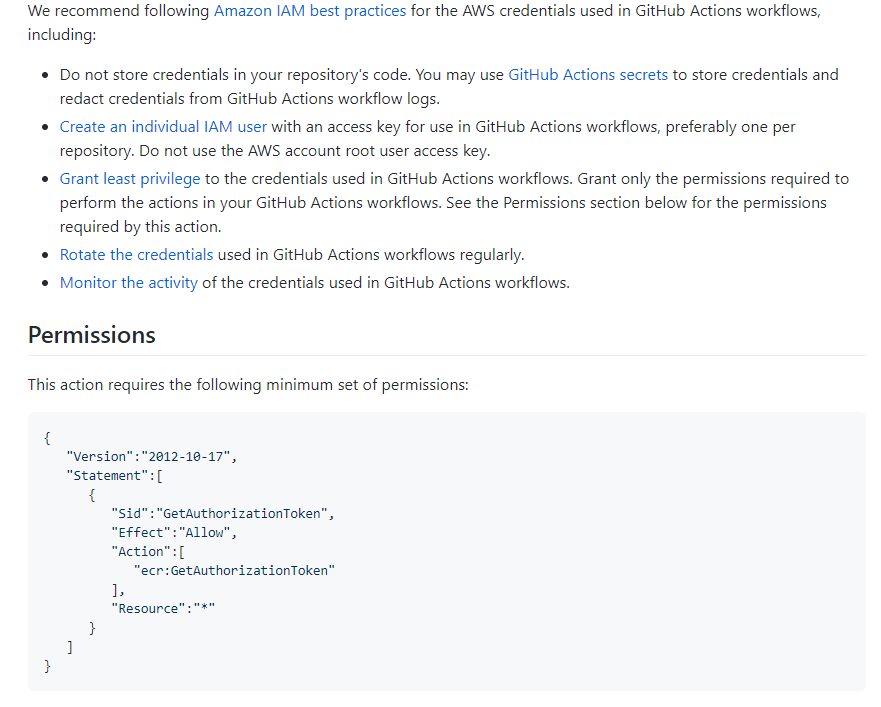
Task: Open the Monitor the activity link
Action: (x=128, y=282)
